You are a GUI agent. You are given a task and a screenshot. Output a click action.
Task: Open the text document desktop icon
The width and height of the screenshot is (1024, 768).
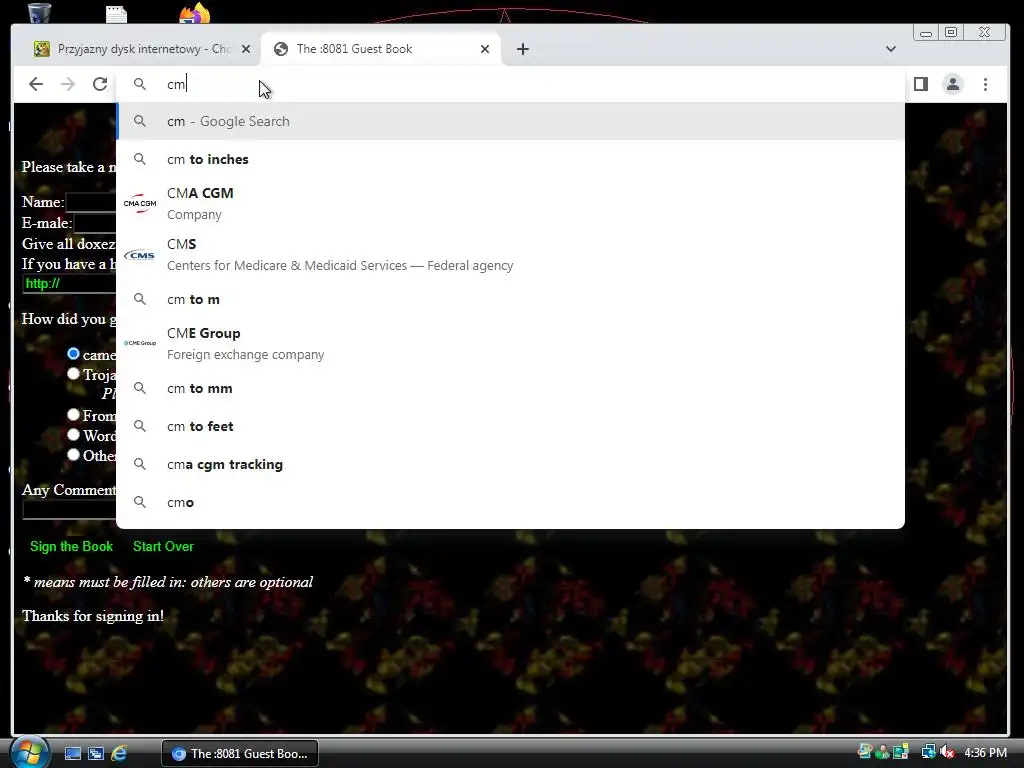(116, 14)
